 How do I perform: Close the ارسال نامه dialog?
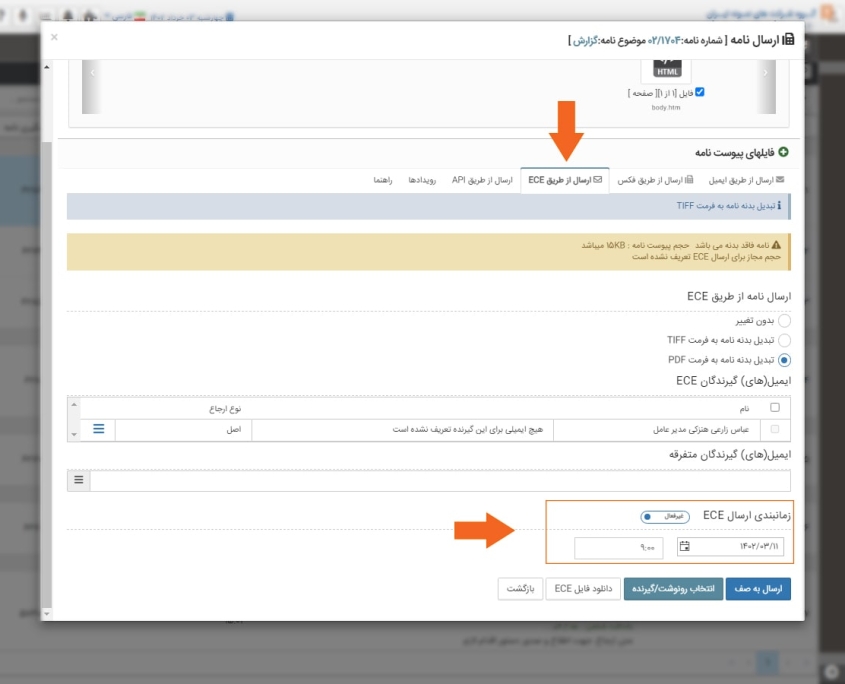coord(54,37)
